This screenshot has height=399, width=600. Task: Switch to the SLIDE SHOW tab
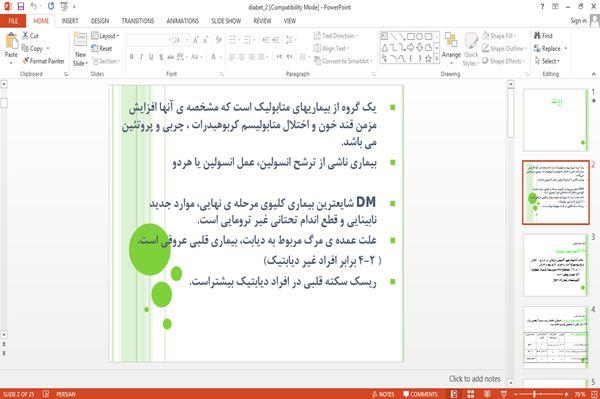[226, 21]
